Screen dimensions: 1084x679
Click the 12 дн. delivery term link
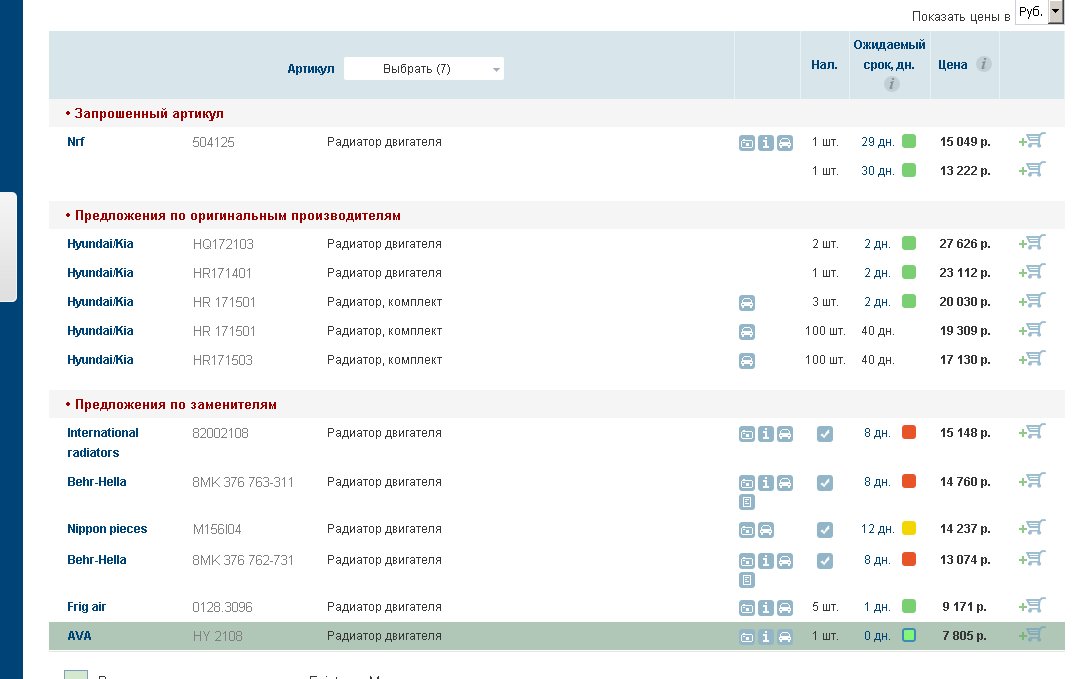(878, 529)
